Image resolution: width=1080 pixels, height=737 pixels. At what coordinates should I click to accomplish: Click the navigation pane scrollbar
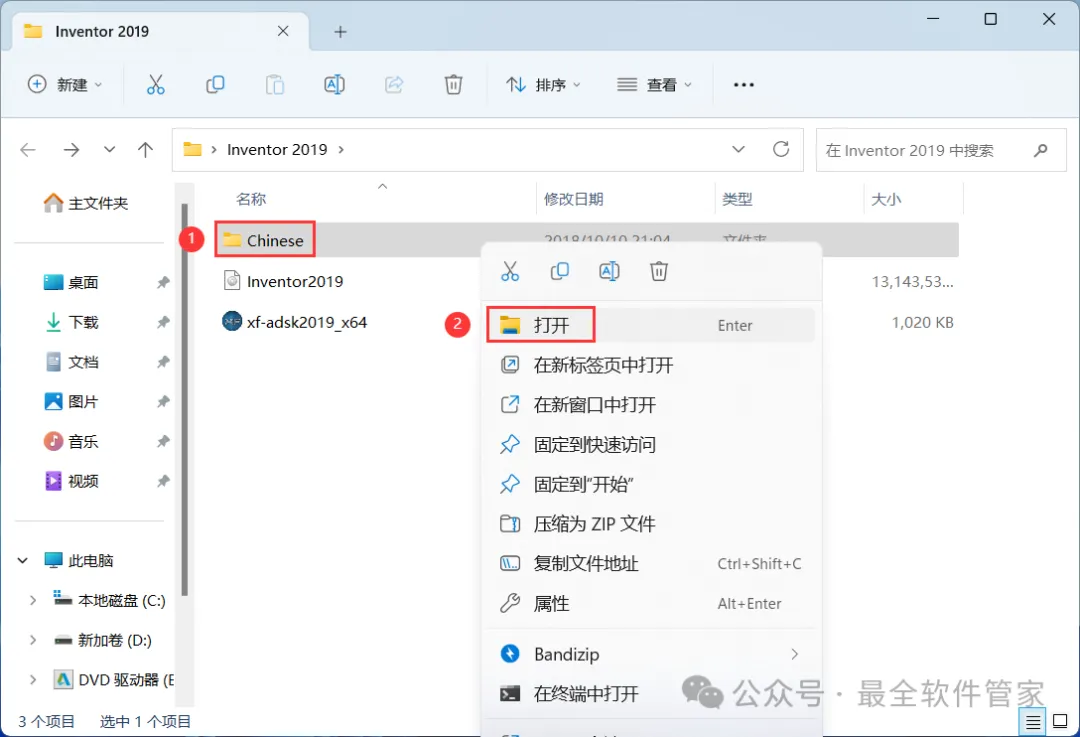tap(184, 399)
